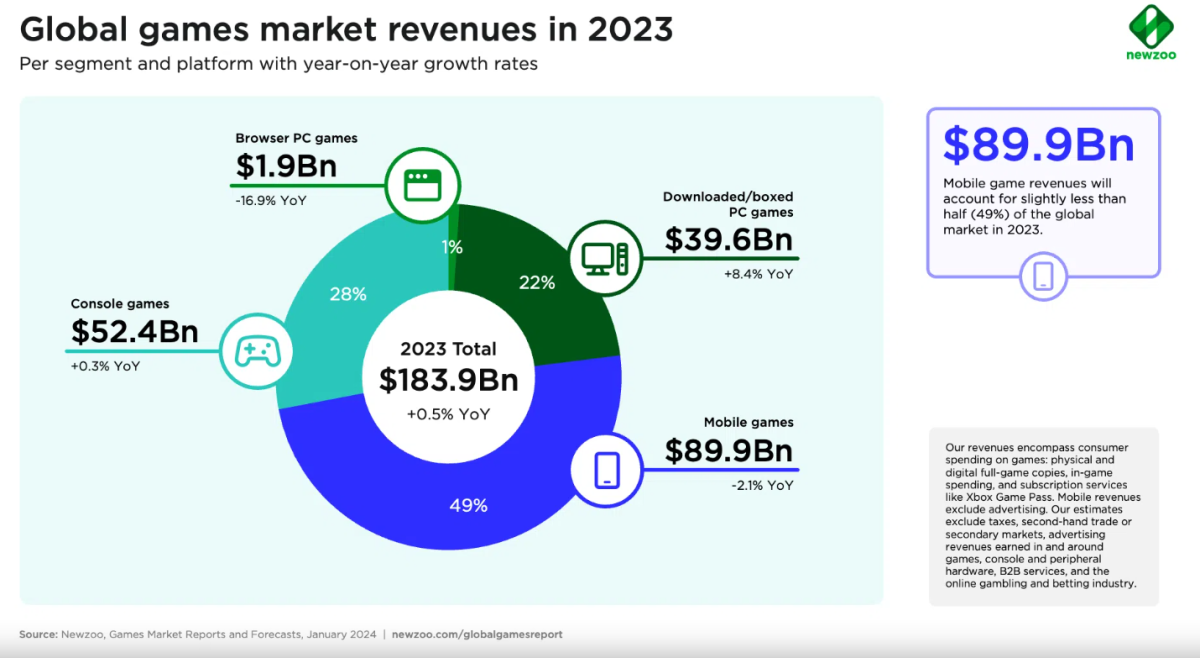Image resolution: width=1200 pixels, height=658 pixels.
Task: Select the Console games $52.4Bn label
Action: click(134, 331)
